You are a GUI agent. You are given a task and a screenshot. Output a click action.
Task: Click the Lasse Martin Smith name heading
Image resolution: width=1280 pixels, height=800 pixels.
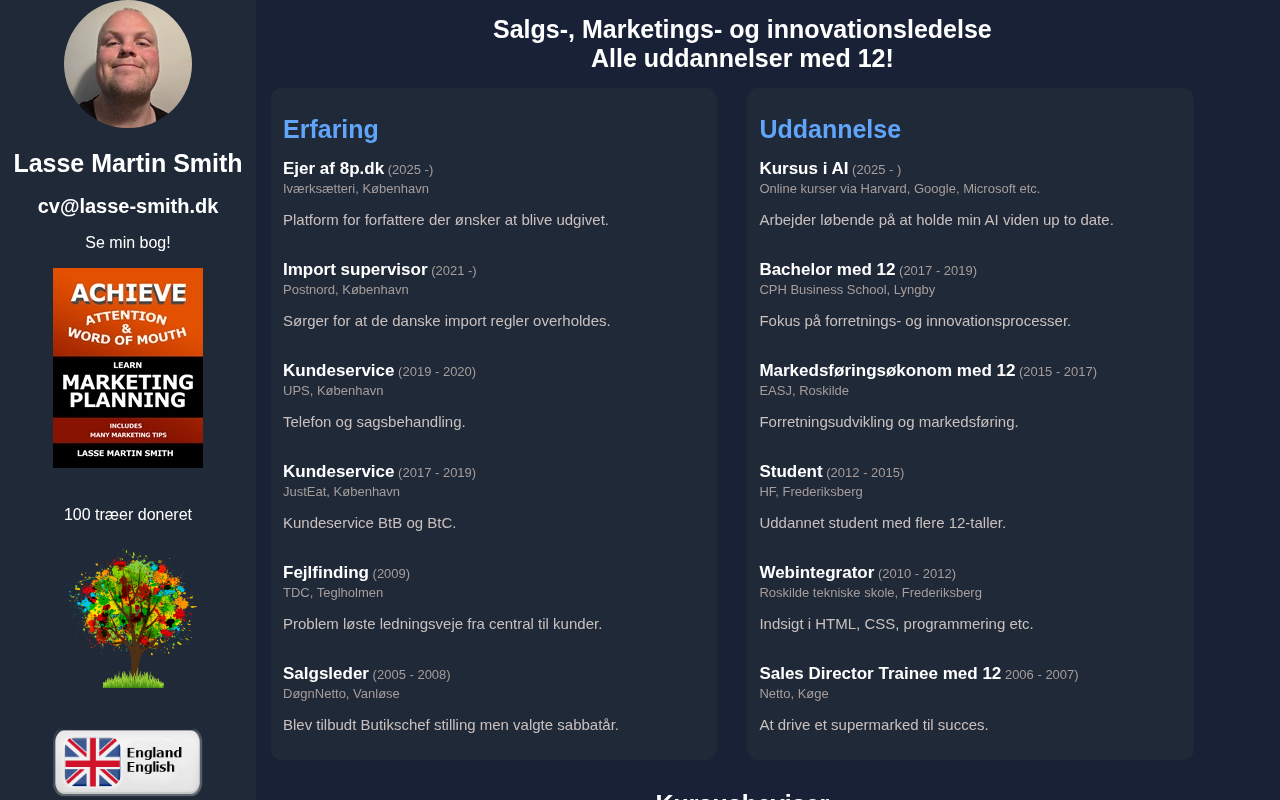[x=128, y=163]
